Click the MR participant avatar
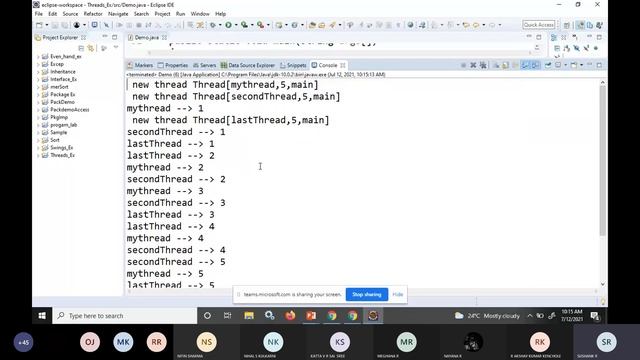The image size is (640, 360). point(406,342)
